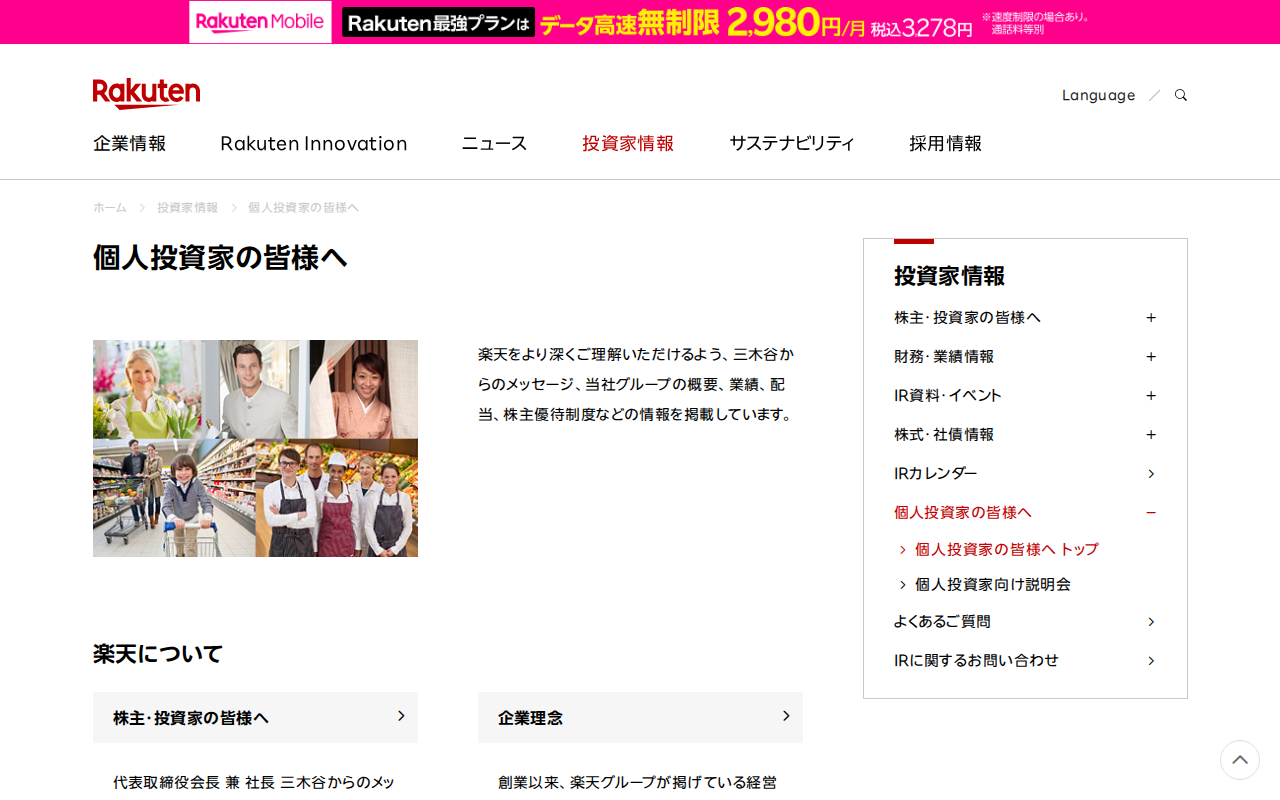Open 個人投資家の皆様へ トップ sidebar link
The width and height of the screenshot is (1280, 800).
pos(1007,549)
